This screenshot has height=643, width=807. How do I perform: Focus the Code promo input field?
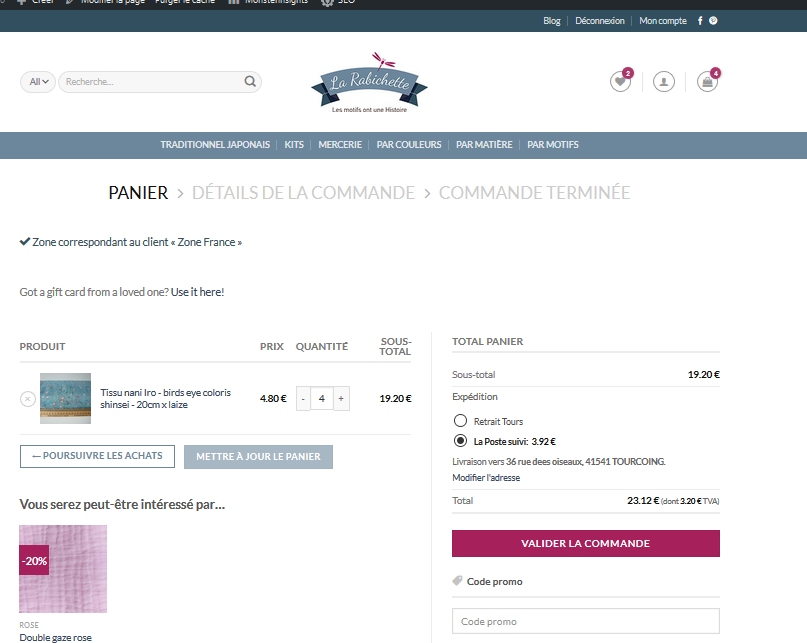pyautogui.click(x=586, y=621)
